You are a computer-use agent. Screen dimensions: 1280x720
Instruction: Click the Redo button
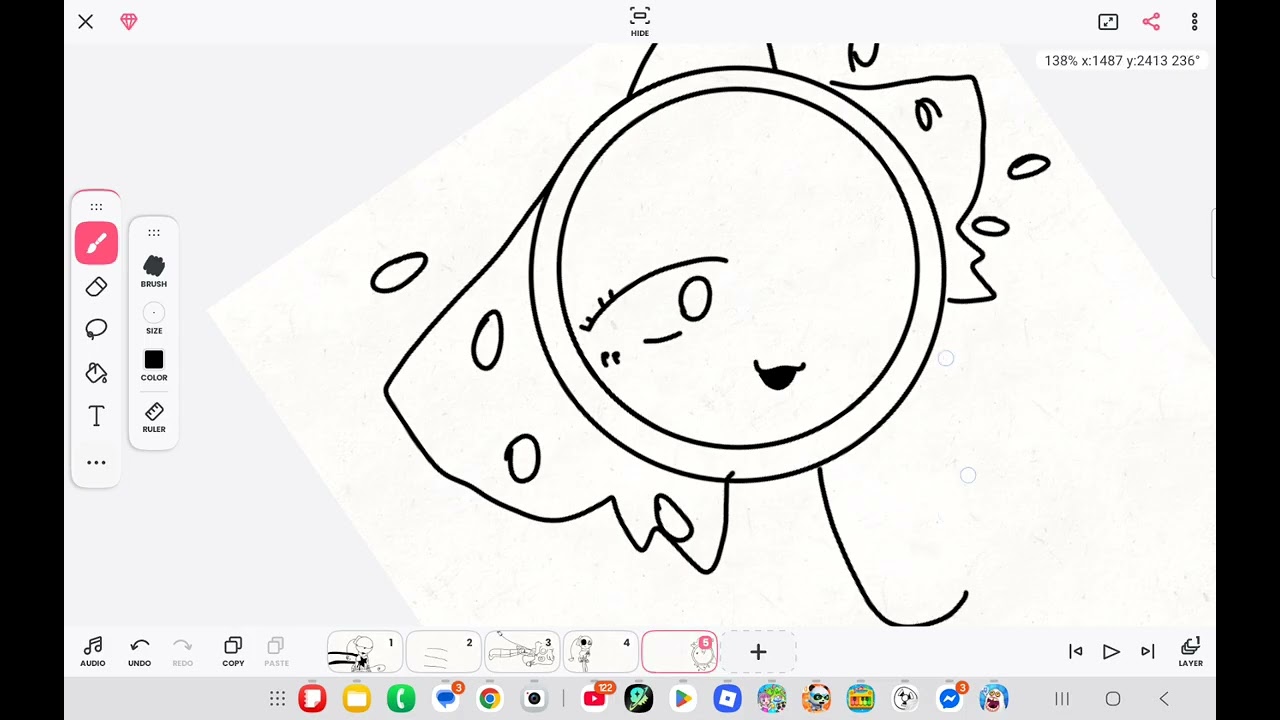tap(182, 652)
